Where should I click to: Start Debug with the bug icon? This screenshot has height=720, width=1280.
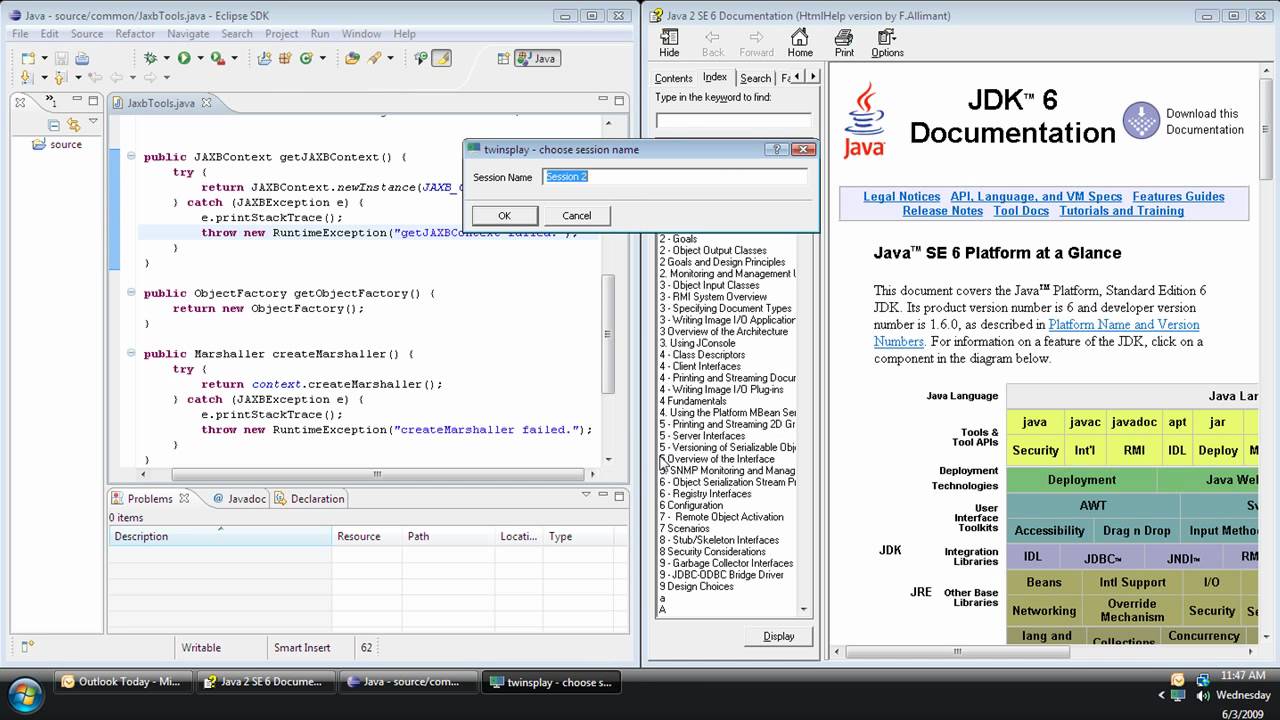150,58
